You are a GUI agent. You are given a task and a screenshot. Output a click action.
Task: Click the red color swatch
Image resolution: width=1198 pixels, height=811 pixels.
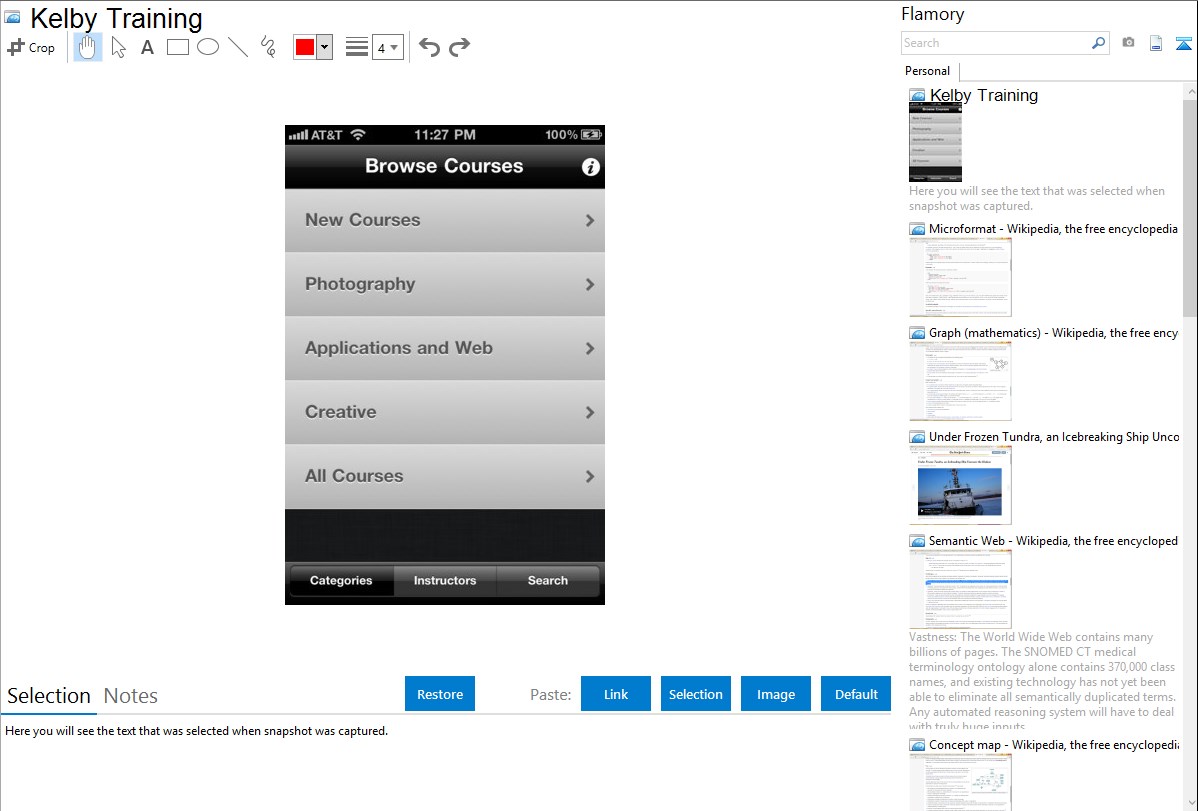pos(305,47)
